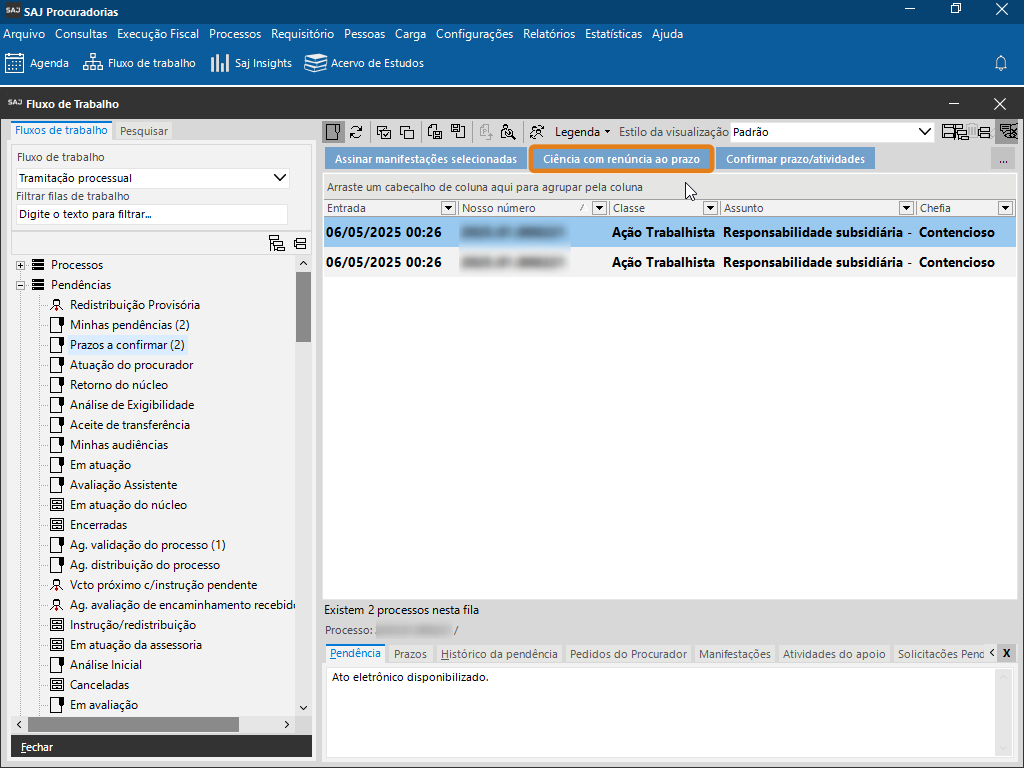Click Ciência com renúncia ao prazo button
This screenshot has width=1024, height=768.
click(x=621, y=159)
